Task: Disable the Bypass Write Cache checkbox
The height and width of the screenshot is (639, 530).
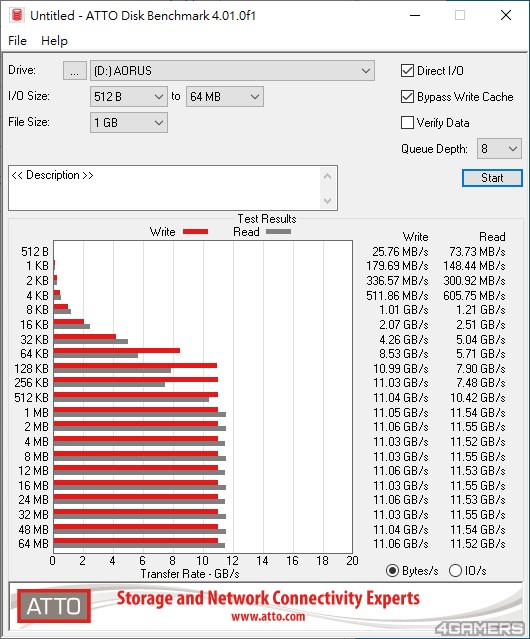Action: (x=407, y=97)
